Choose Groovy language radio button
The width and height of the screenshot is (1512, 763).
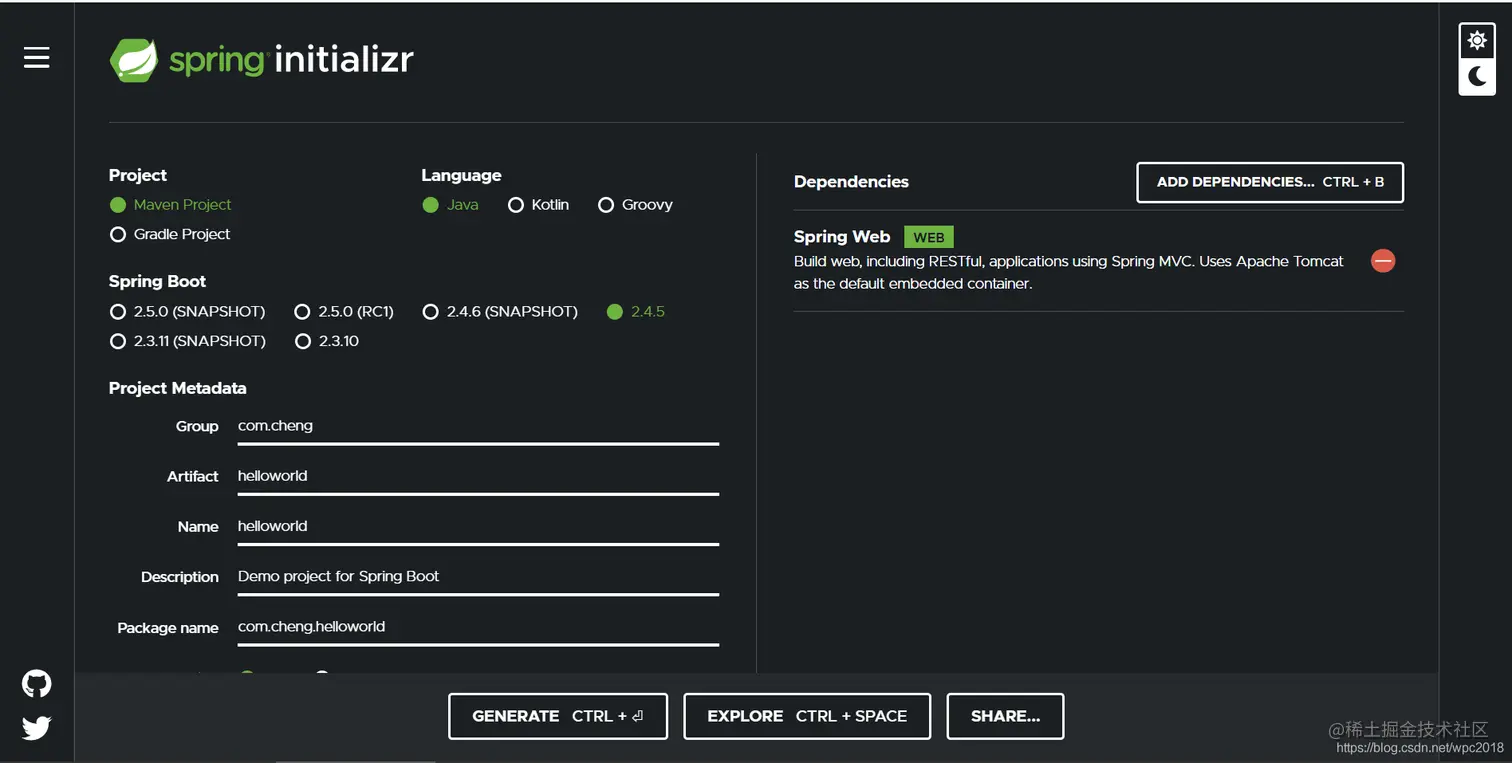click(x=635, y=205)
